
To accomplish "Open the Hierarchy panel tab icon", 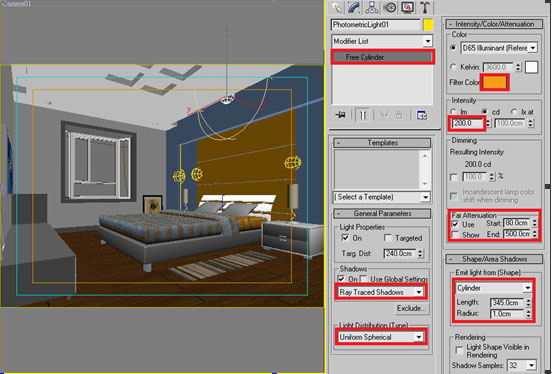I will point(372,7).
